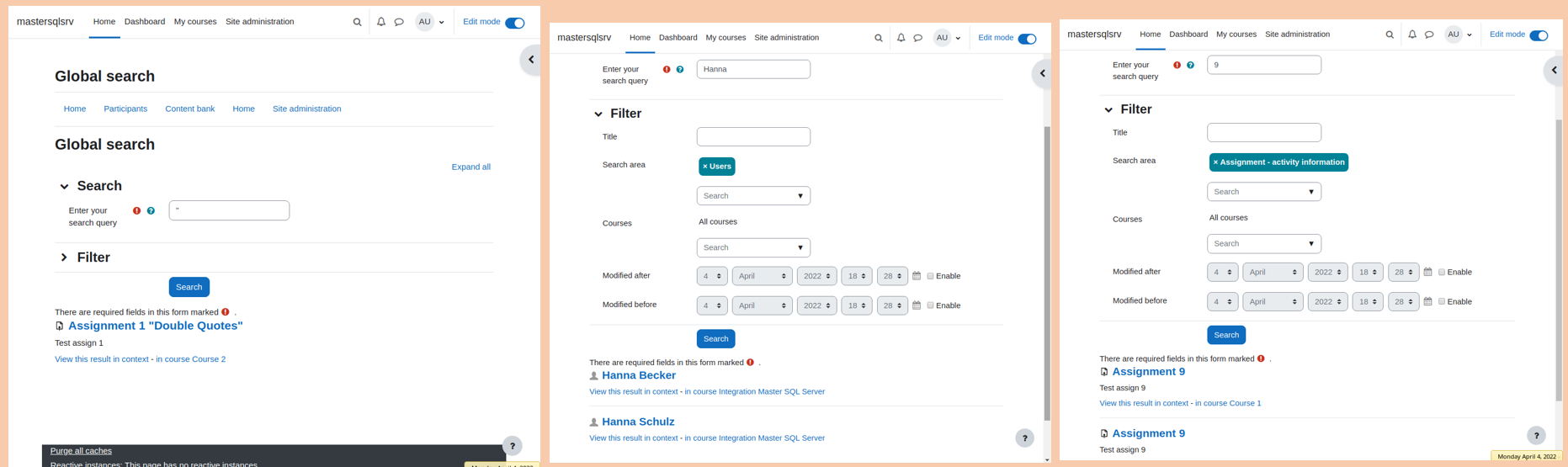This screenshot has width=1568, height=467.
Task: Toggle Edit mode switch in right window
Action: 1539,35
